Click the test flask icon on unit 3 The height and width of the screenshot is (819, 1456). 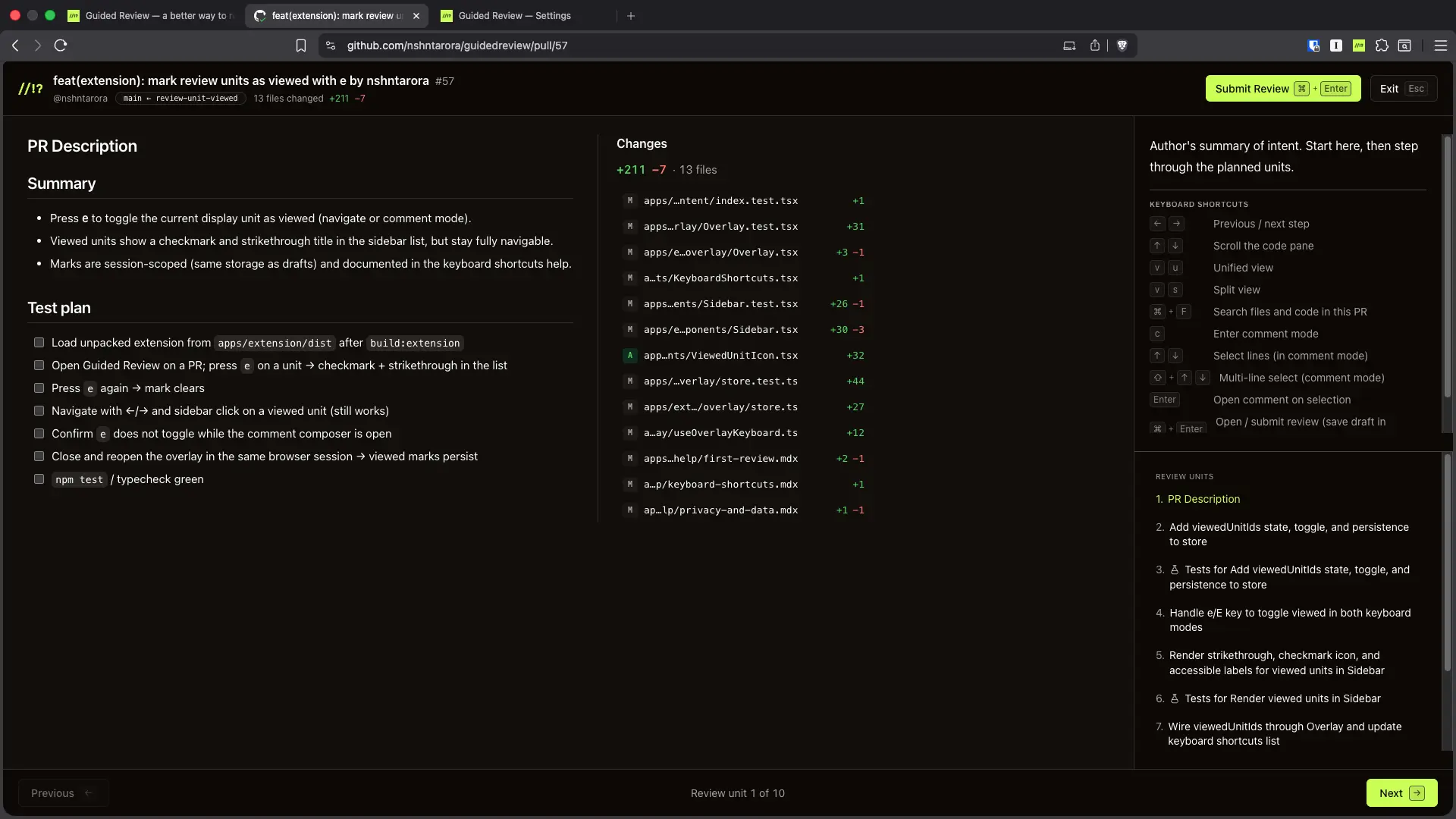(1175, 570)
